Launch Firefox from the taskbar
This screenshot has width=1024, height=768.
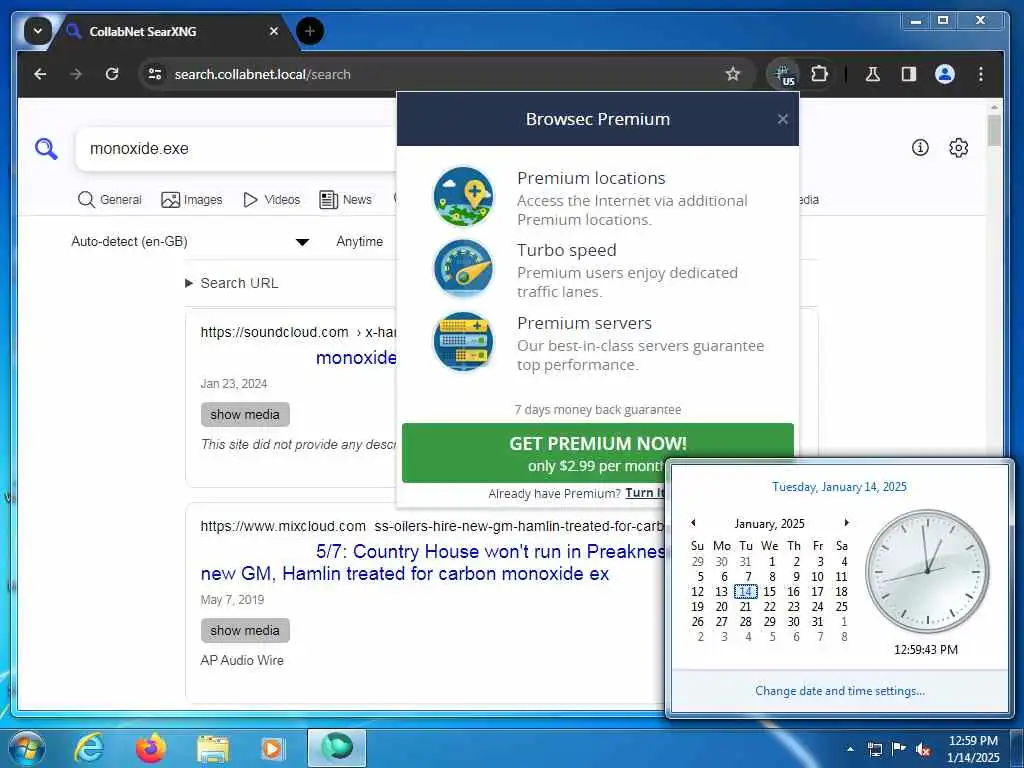tap(151, 748)
